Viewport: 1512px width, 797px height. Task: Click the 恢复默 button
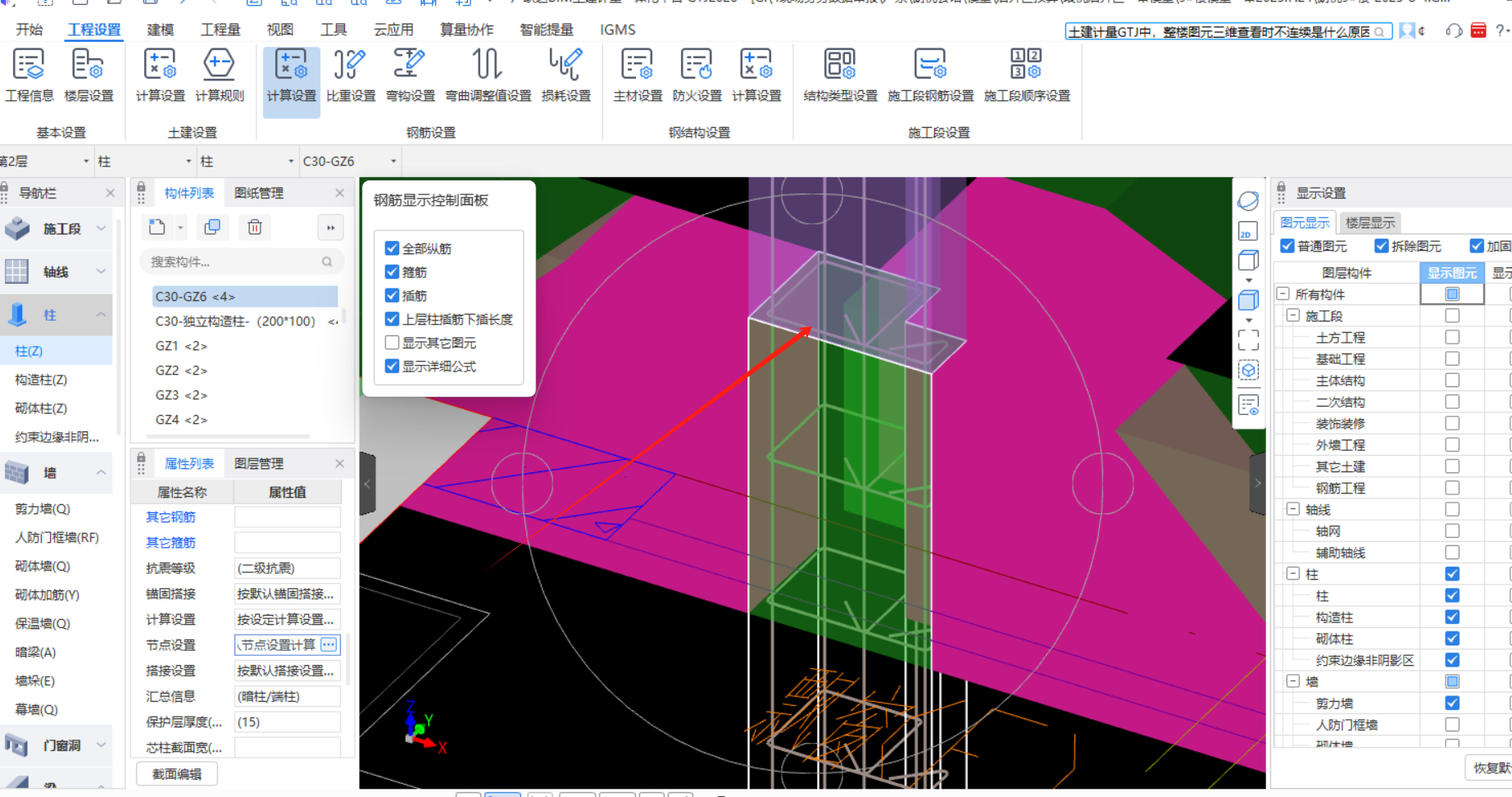click(1489, 767)
